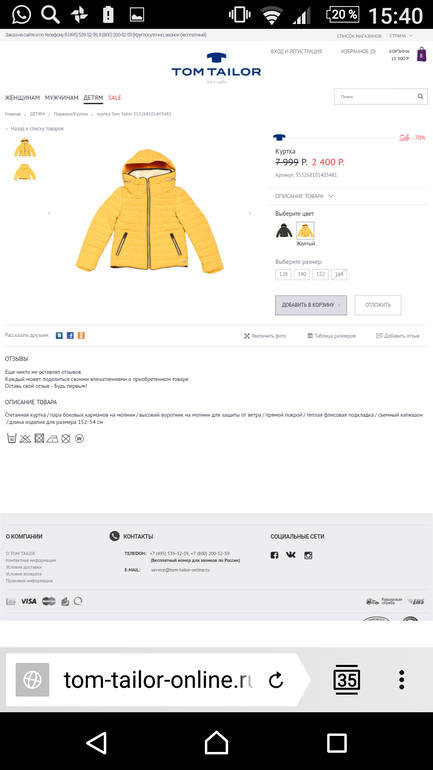This screenshot has width=433, height=770.
Task: Click ДОБАВИТЬ В КОРЗИНУ button
Action: point(311,305)
